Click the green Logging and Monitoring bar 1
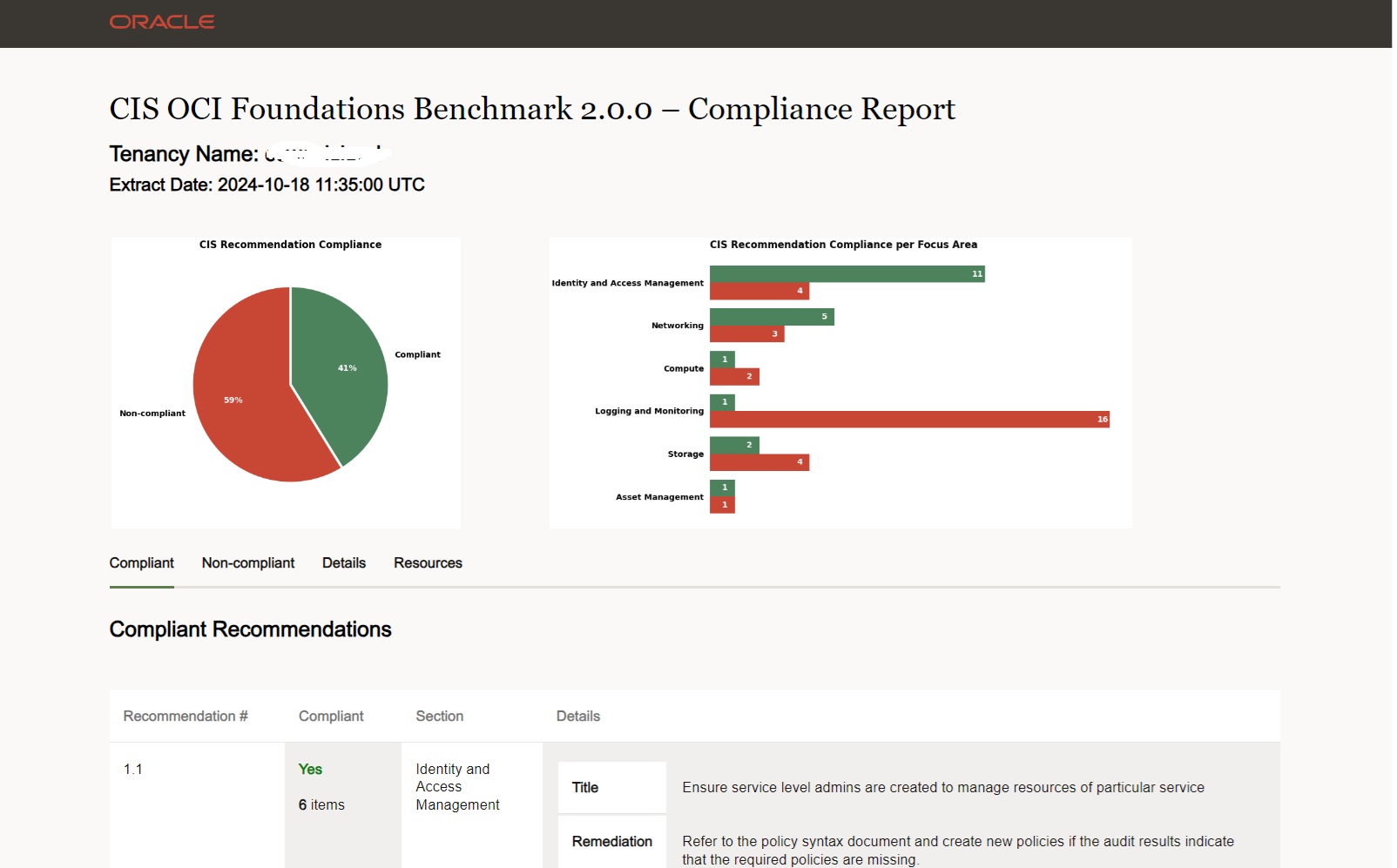 tap(722, 402)
